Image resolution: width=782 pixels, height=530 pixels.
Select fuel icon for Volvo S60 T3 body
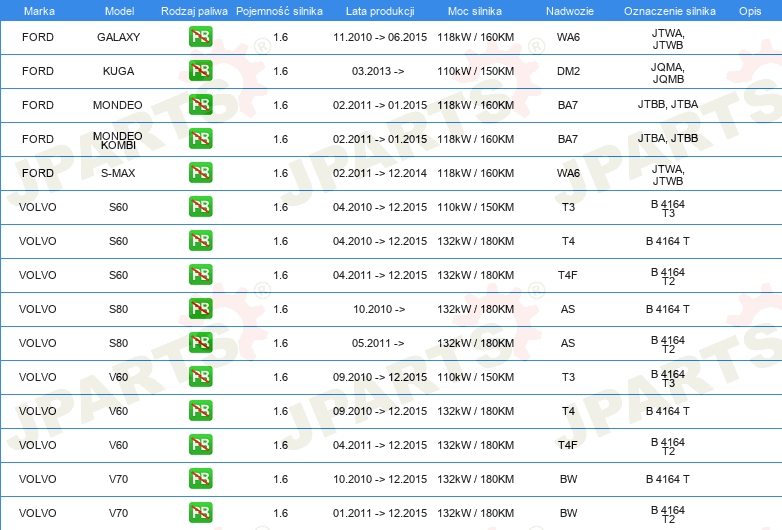coord(200,207)
